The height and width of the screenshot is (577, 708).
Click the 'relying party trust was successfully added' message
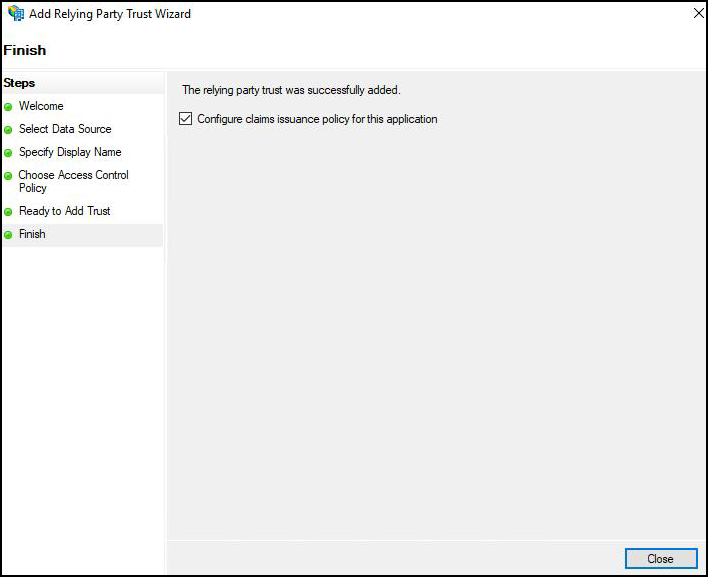291,90
